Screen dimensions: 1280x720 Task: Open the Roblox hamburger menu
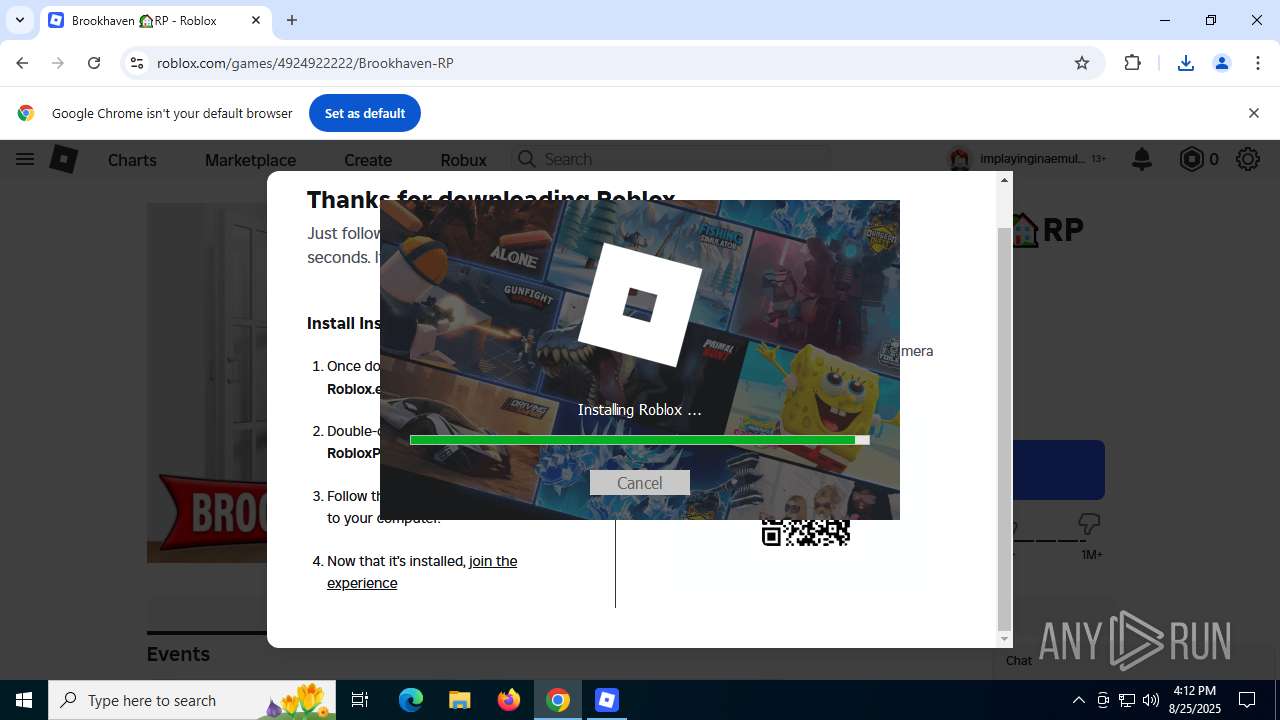tap(25, 159)
